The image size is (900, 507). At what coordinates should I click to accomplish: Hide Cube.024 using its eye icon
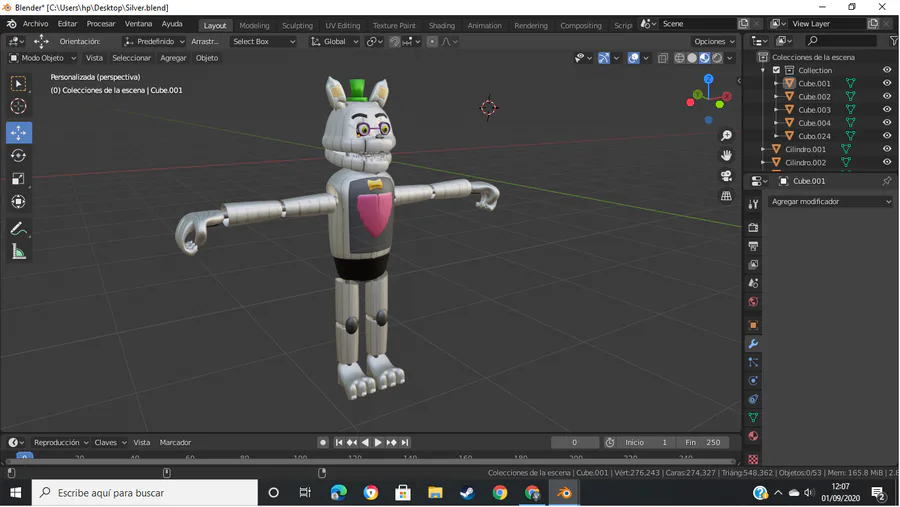887,136
